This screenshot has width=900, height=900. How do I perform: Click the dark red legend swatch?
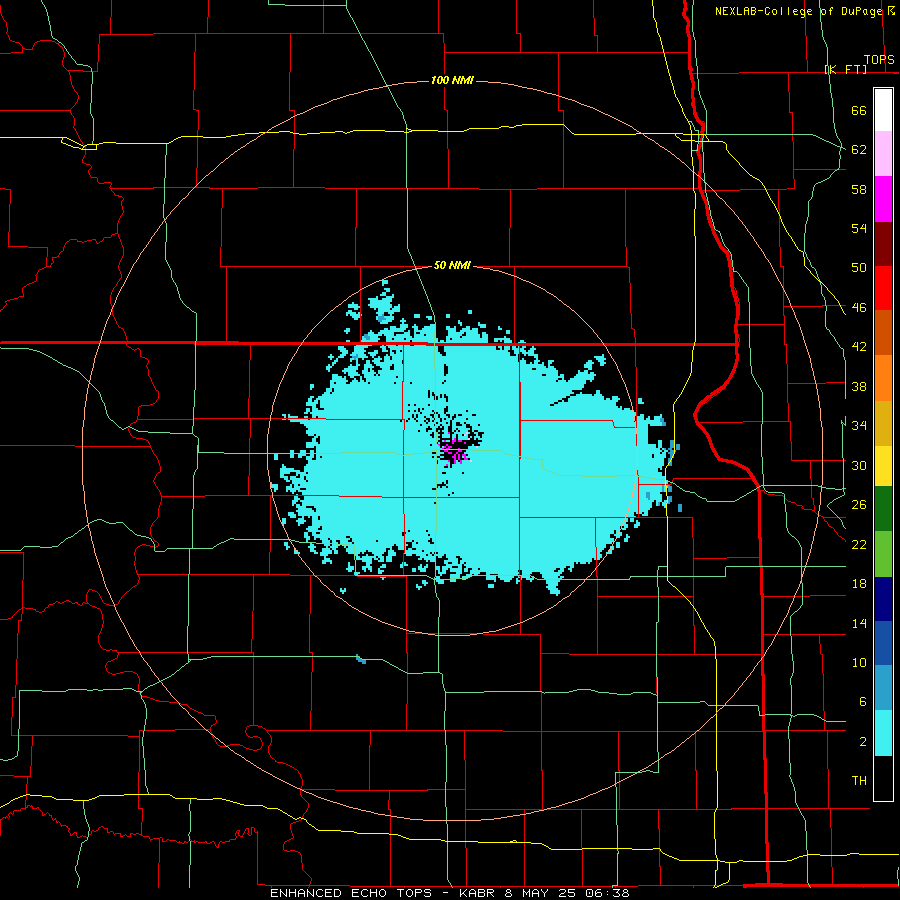click(x=883, y=243)
